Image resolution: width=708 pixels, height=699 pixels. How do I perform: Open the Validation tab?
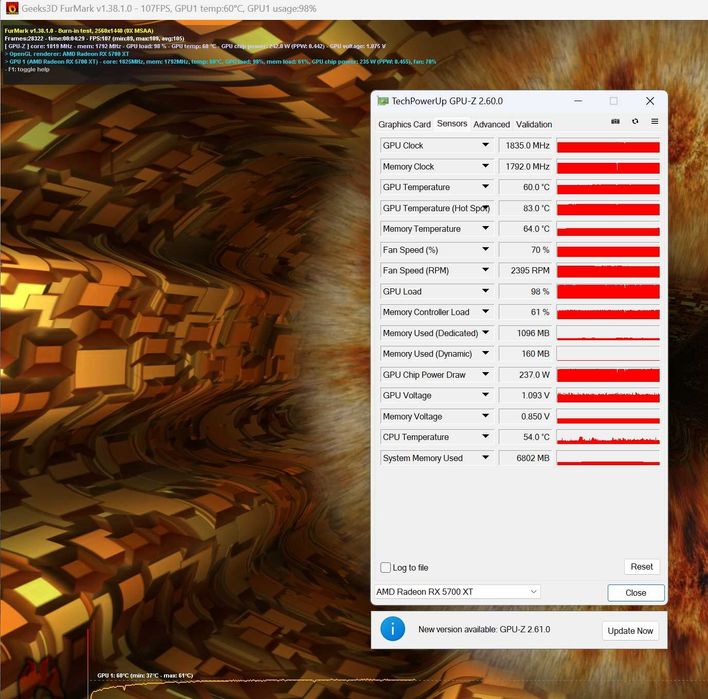pyautogui.click(x=534, y=124)
